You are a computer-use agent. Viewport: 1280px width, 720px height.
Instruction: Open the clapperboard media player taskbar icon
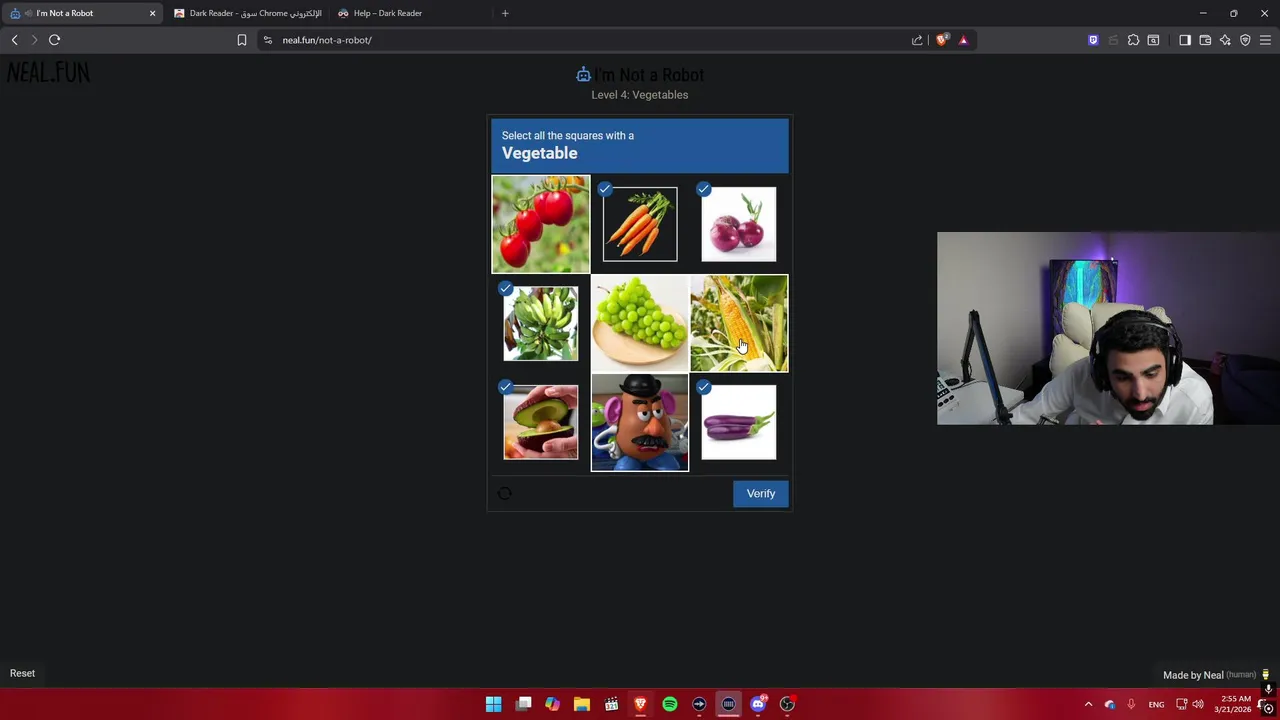click(611, 704)
